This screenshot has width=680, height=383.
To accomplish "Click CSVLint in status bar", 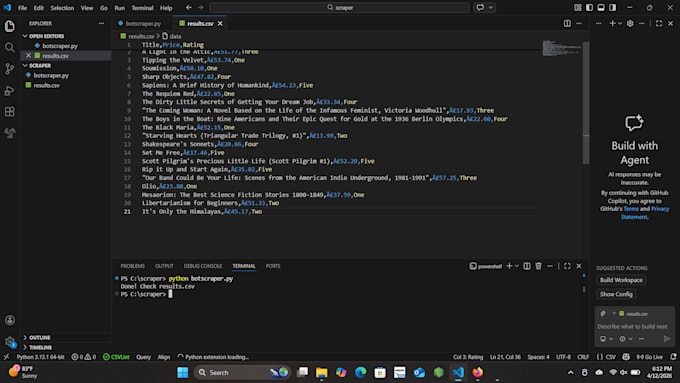I will [116, 357].
